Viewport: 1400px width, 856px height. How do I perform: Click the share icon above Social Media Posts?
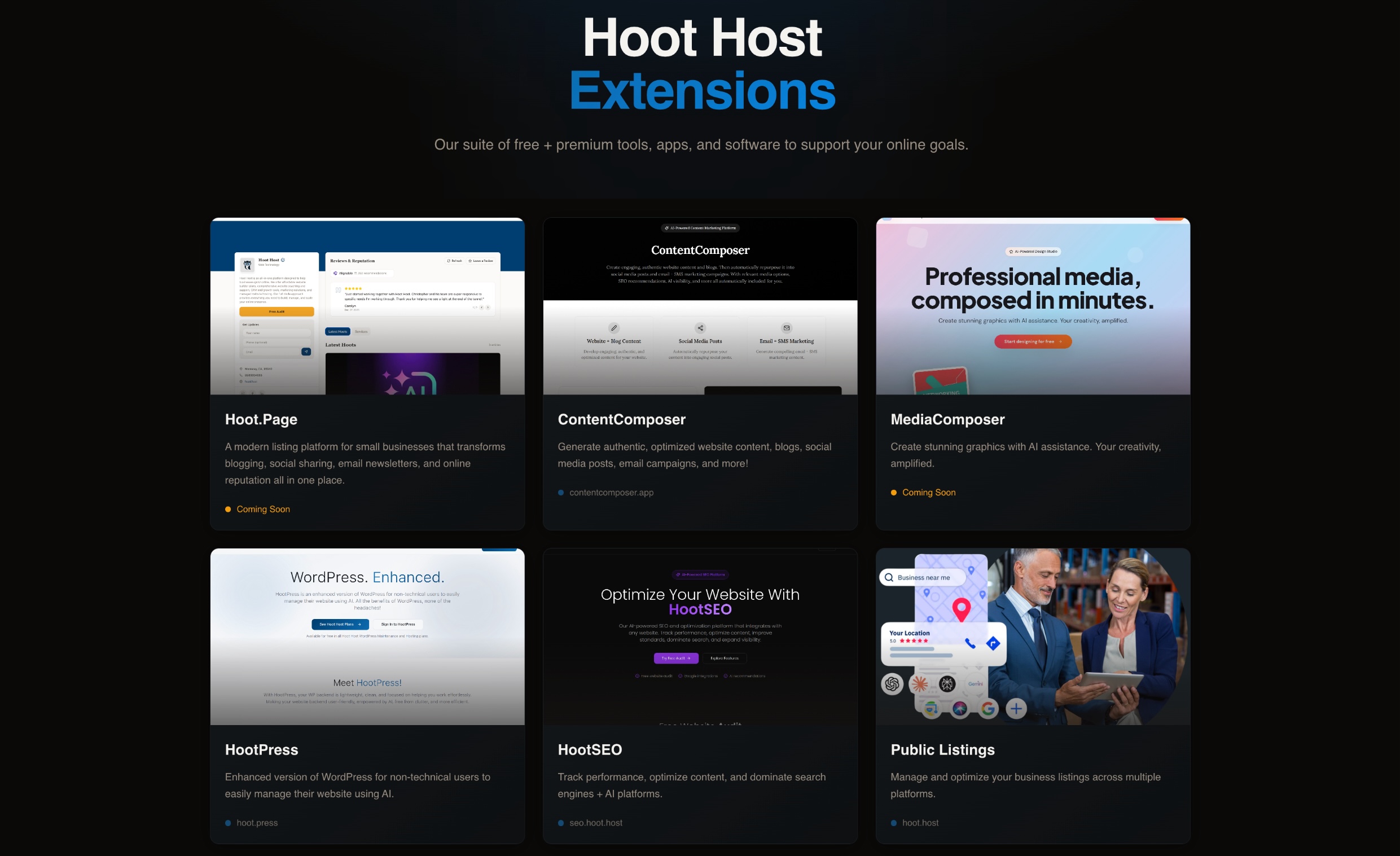700,328
